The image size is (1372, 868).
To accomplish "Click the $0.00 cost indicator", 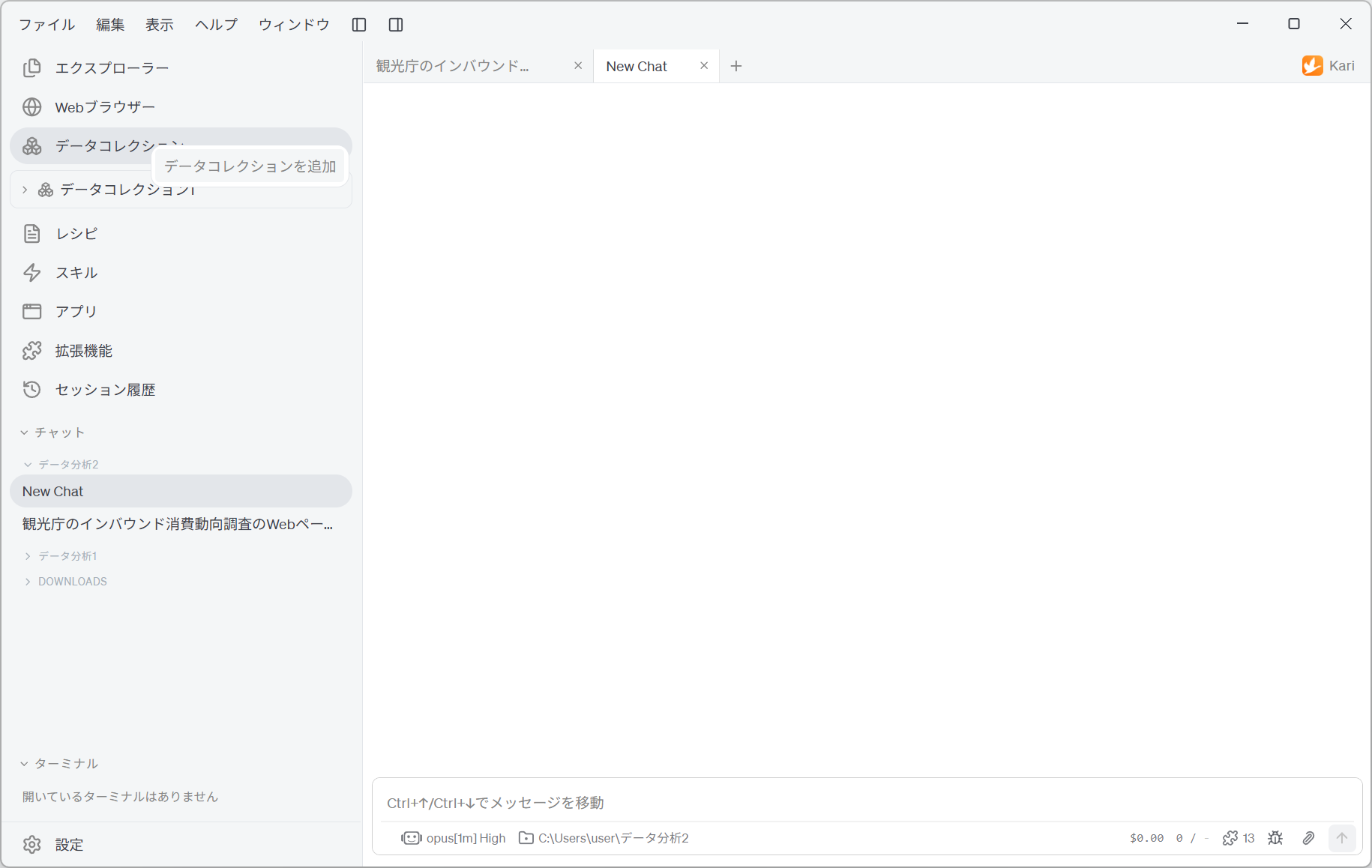I will click(1147, 838).
